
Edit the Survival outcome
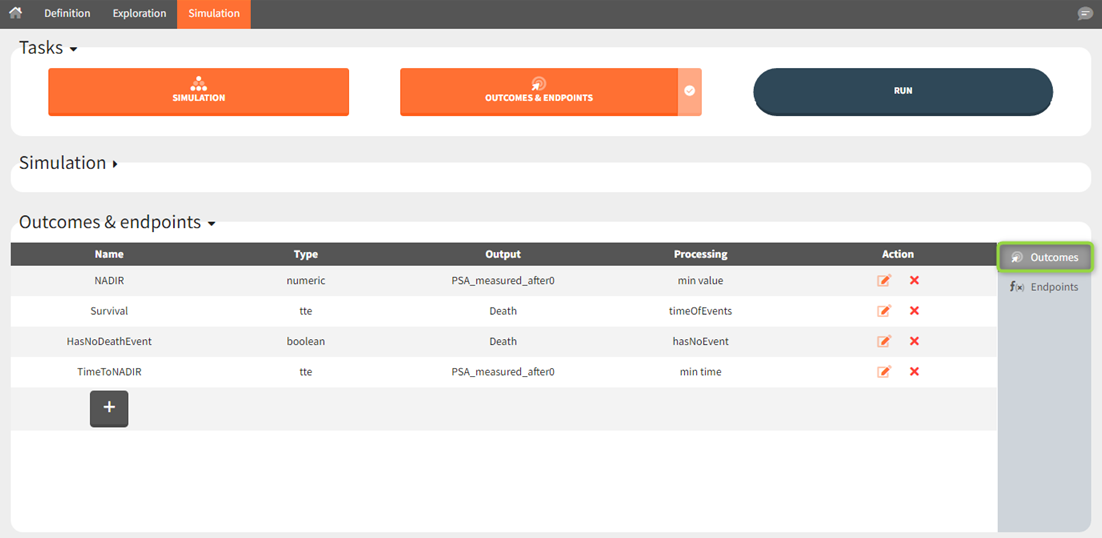click(x=884, y=311)
